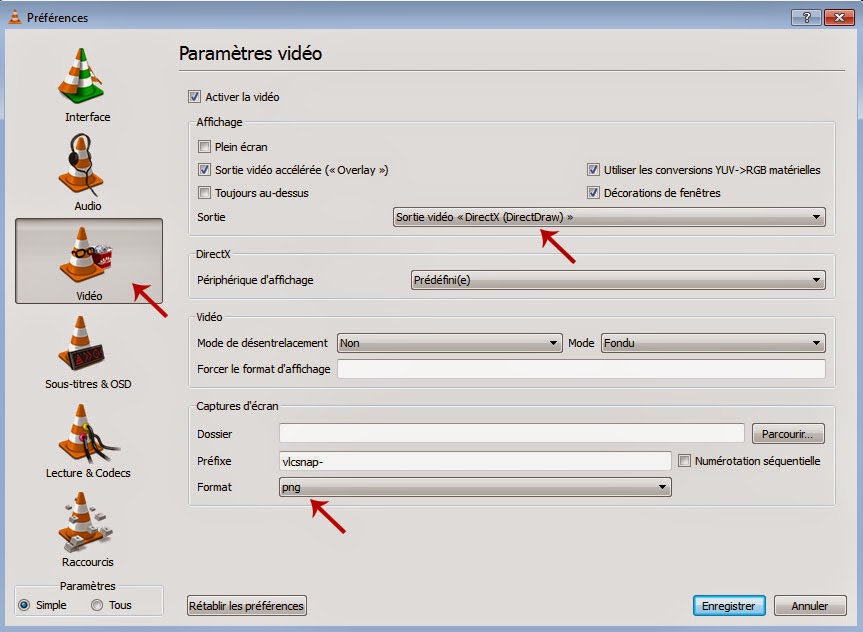The width and height of the screenshot is (863, 632).
Task: Open the Sortie video output dropdown
Action: point(609,217)
